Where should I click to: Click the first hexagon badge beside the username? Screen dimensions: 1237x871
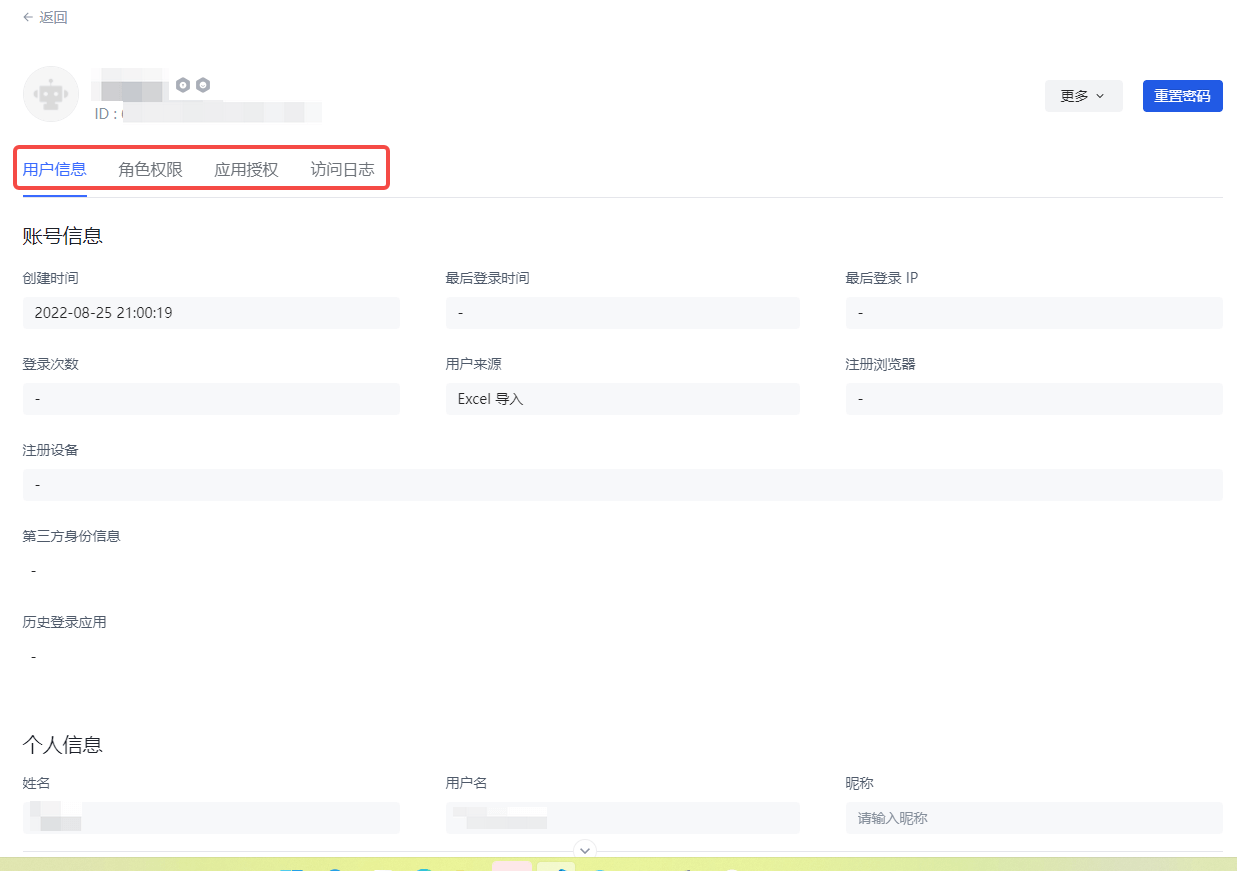(x=183, y=85)
